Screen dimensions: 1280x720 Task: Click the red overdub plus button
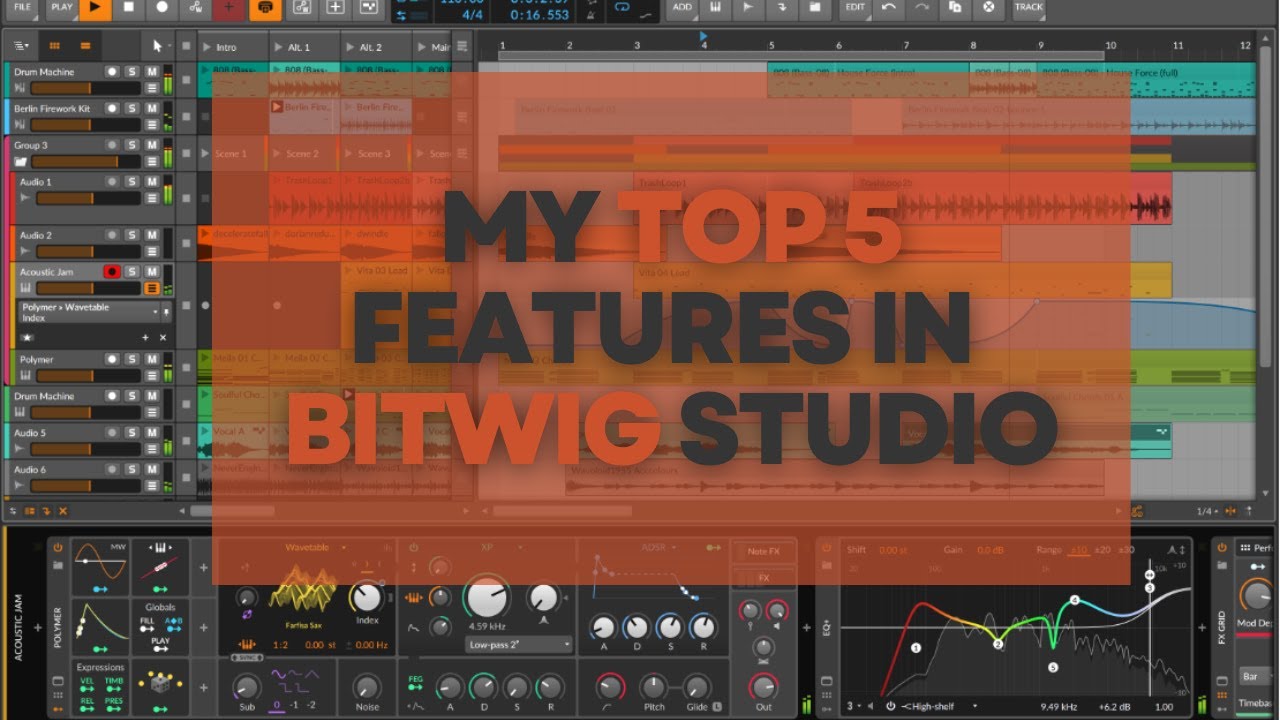[x=230, y=8]
